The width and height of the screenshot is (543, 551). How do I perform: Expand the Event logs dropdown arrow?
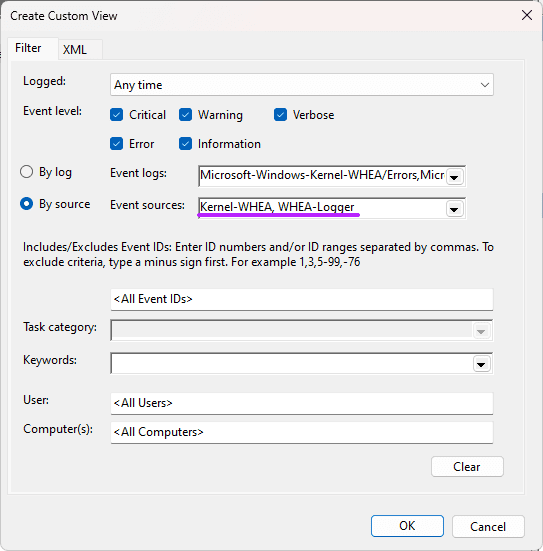(x=454, y=177)
